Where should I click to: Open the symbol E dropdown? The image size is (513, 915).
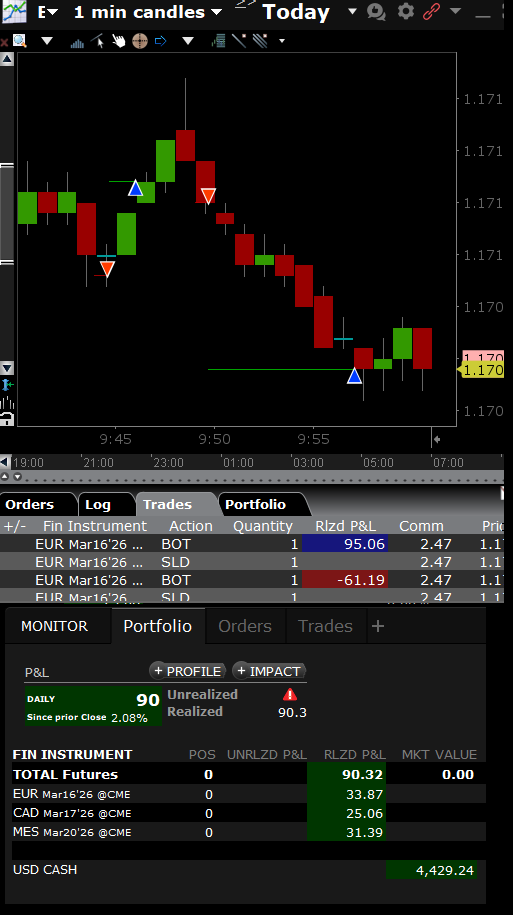click(47, 12)
